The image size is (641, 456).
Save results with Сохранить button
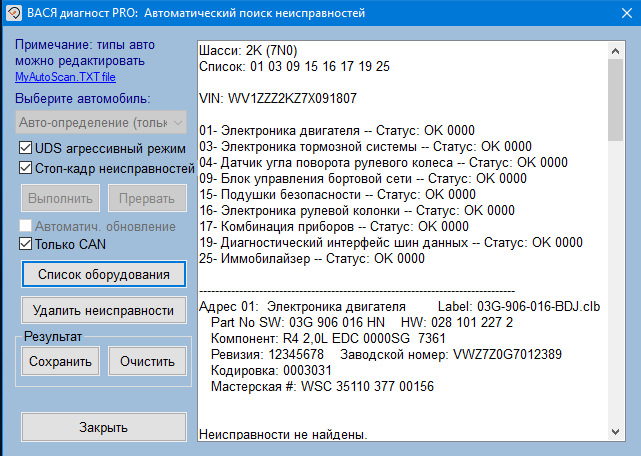pyautogui.click(x=61, y=361)
